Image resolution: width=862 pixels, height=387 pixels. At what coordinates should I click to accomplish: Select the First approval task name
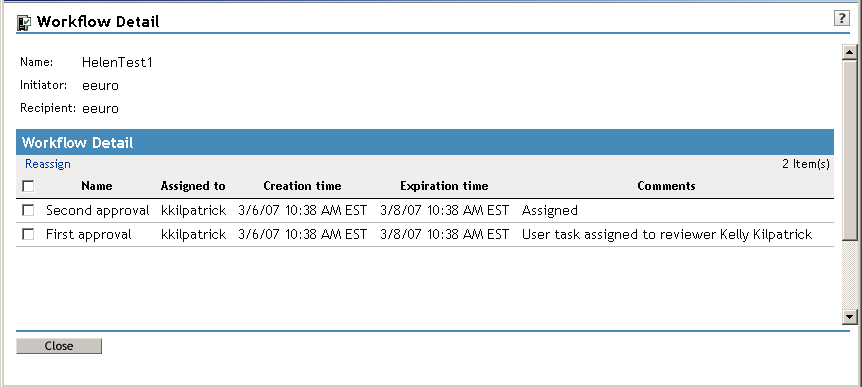pyautogui.click(x=89, y=235)
